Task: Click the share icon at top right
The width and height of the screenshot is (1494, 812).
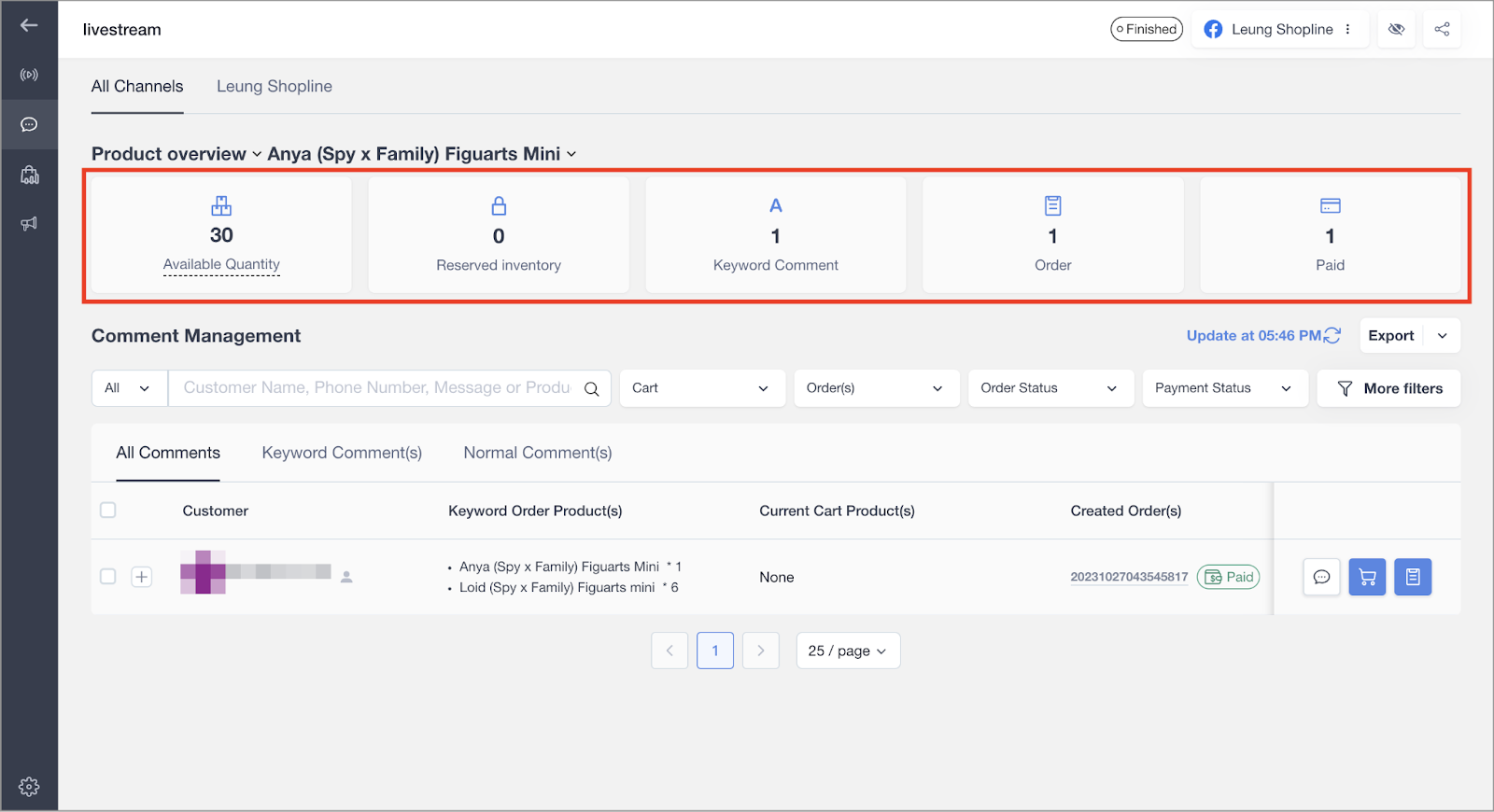Action: [x=1442, y=29]
